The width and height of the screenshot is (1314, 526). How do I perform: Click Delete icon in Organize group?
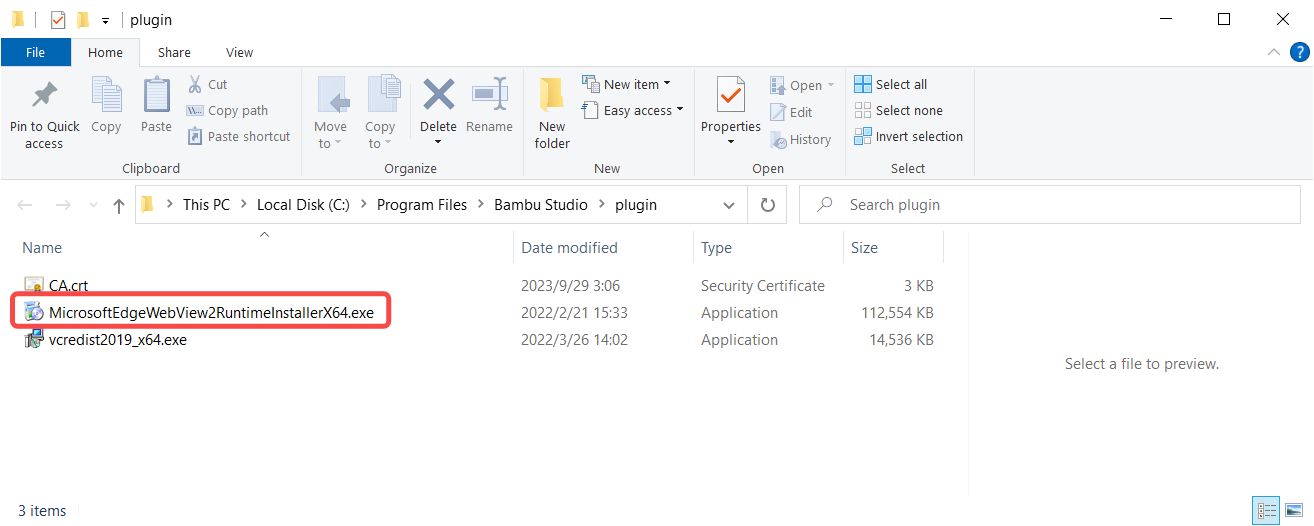coord(438,96)
